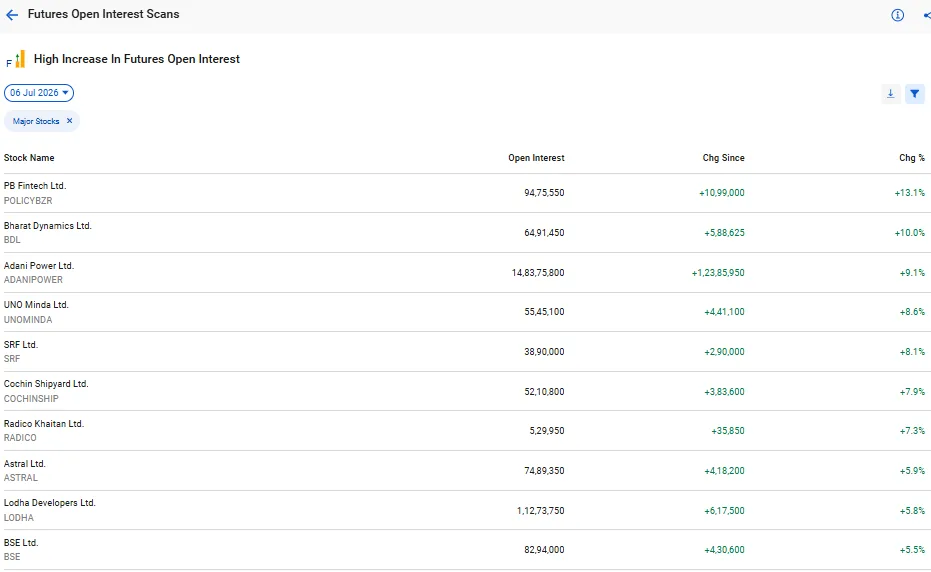This screenshot has width=931, height=572.
Task: Click change value +3,83,600
Action: pyautogui.click(x=724, y=391)
